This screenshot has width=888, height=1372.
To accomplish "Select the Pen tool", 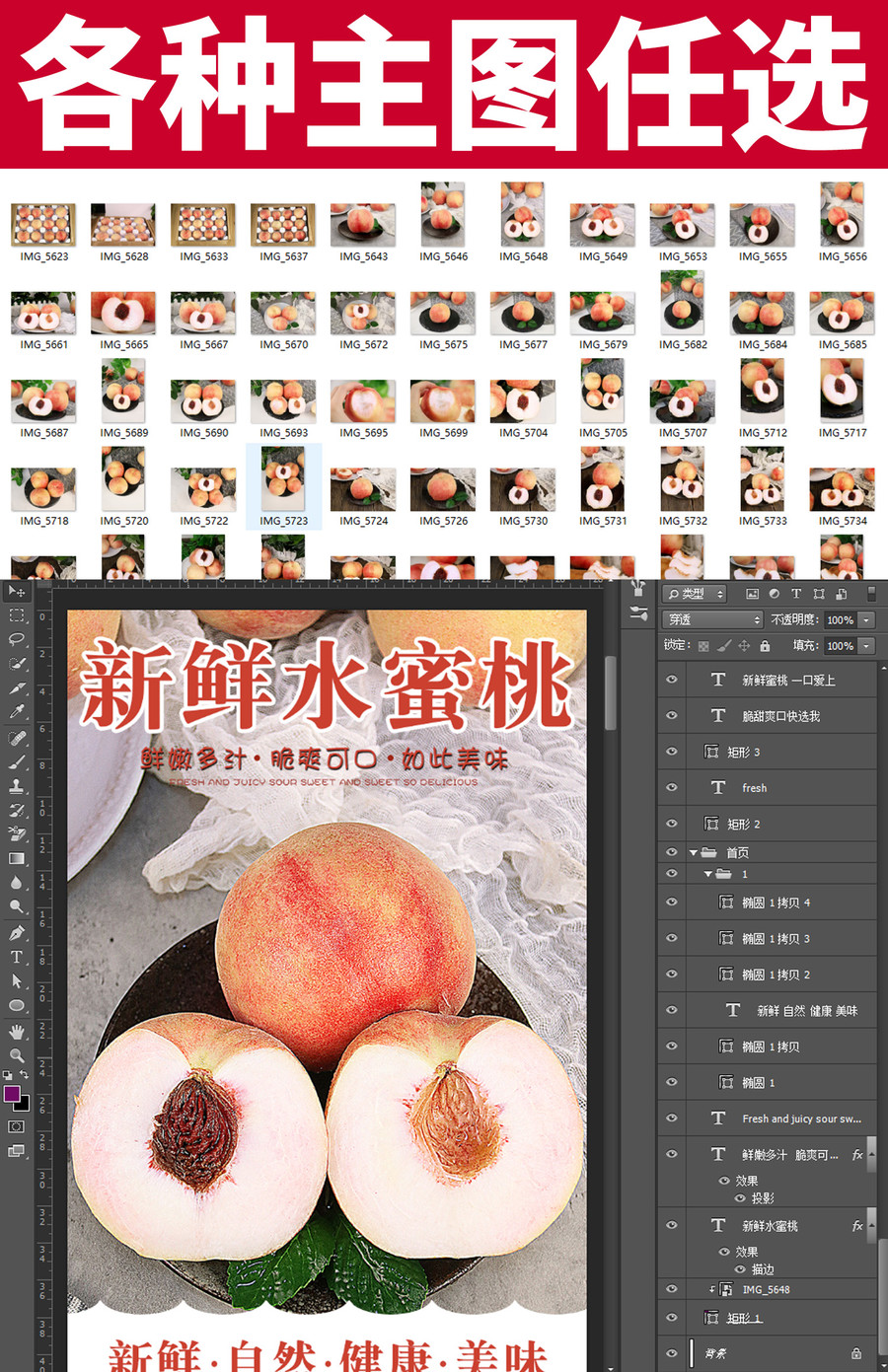I will [17, 932].
